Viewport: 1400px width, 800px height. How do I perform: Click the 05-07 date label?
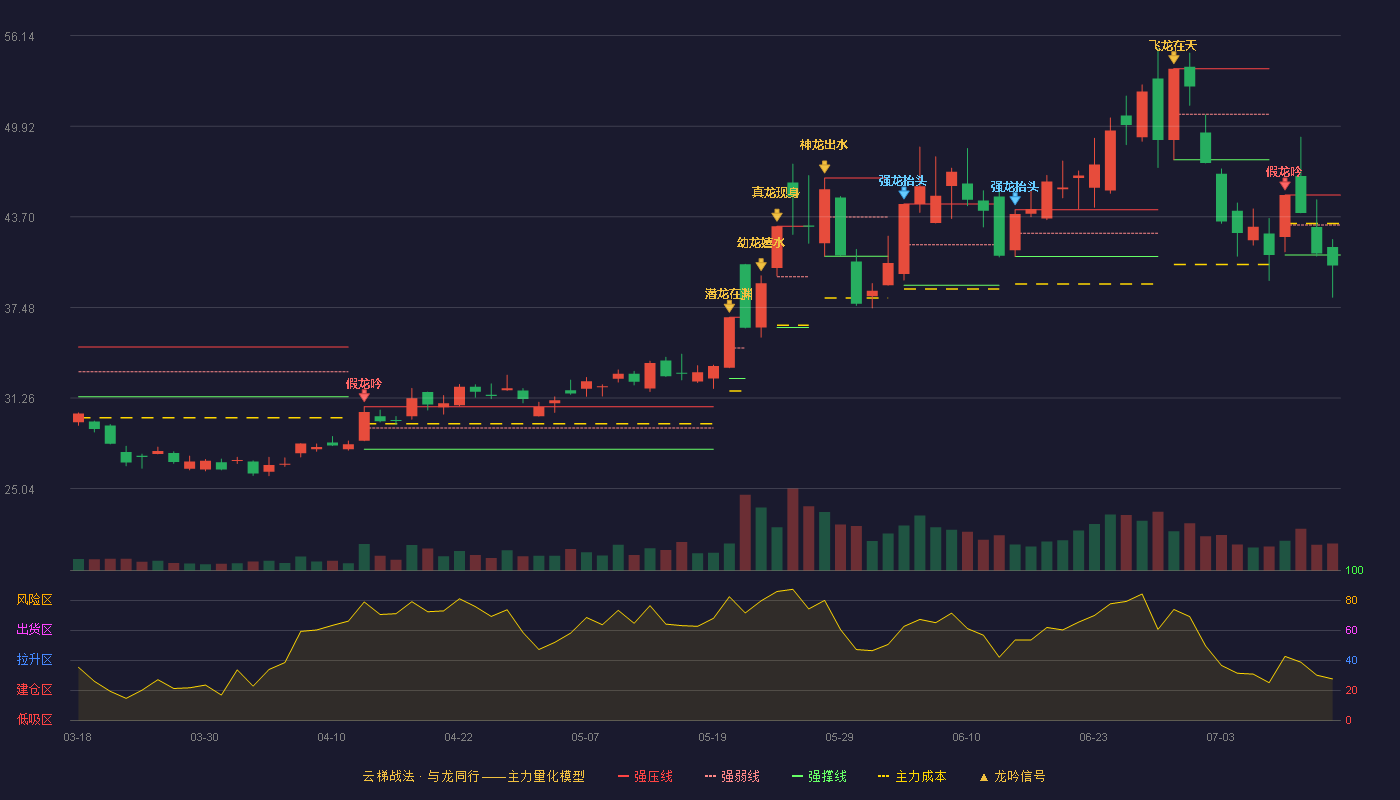click(x=585, y=737)
